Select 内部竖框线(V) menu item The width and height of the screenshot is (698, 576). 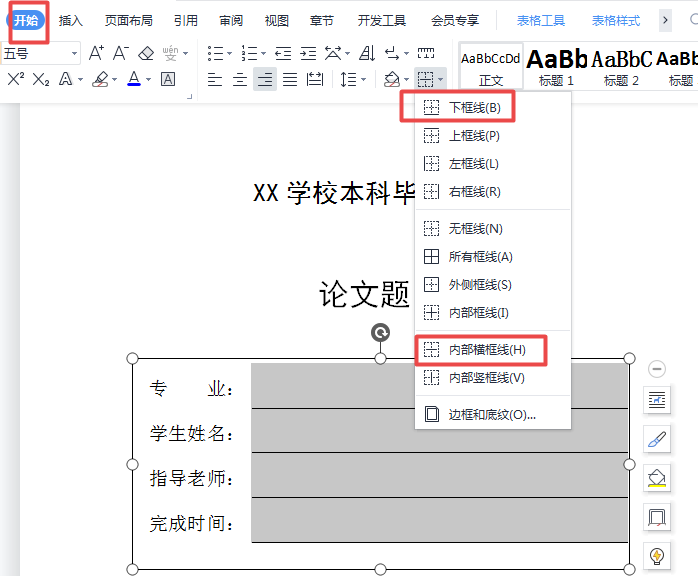(x=493, y=377)
